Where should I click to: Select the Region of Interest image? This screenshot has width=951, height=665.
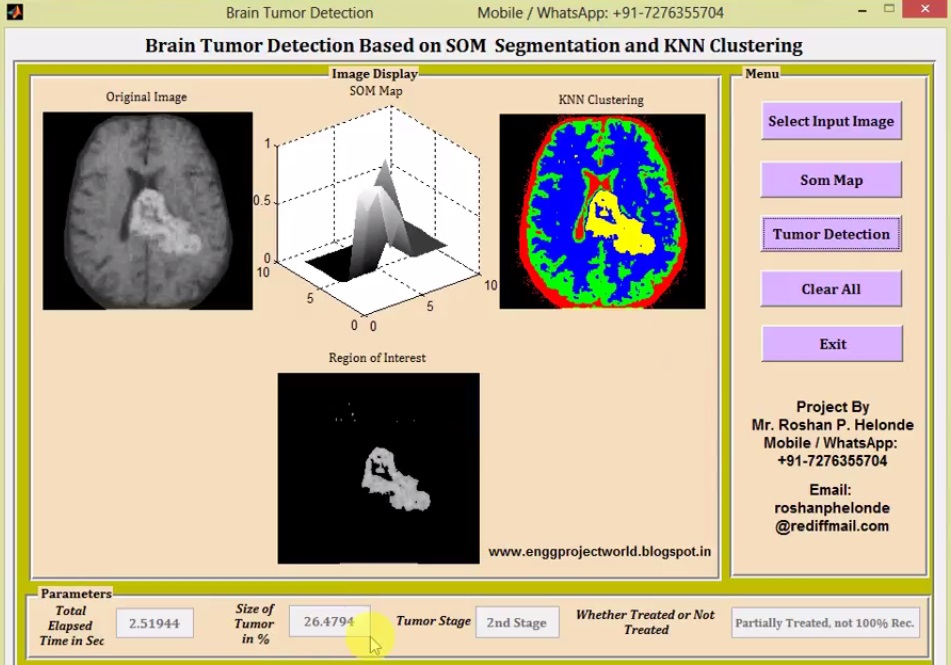click(x=378, y=468)
